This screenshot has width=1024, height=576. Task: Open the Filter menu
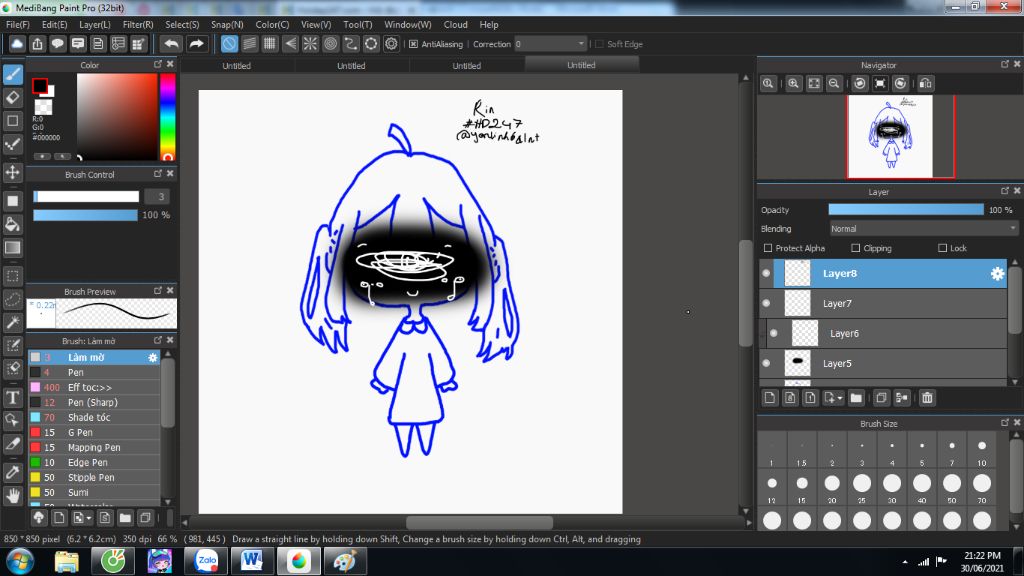pyautogui.click(x=138, y=25)
